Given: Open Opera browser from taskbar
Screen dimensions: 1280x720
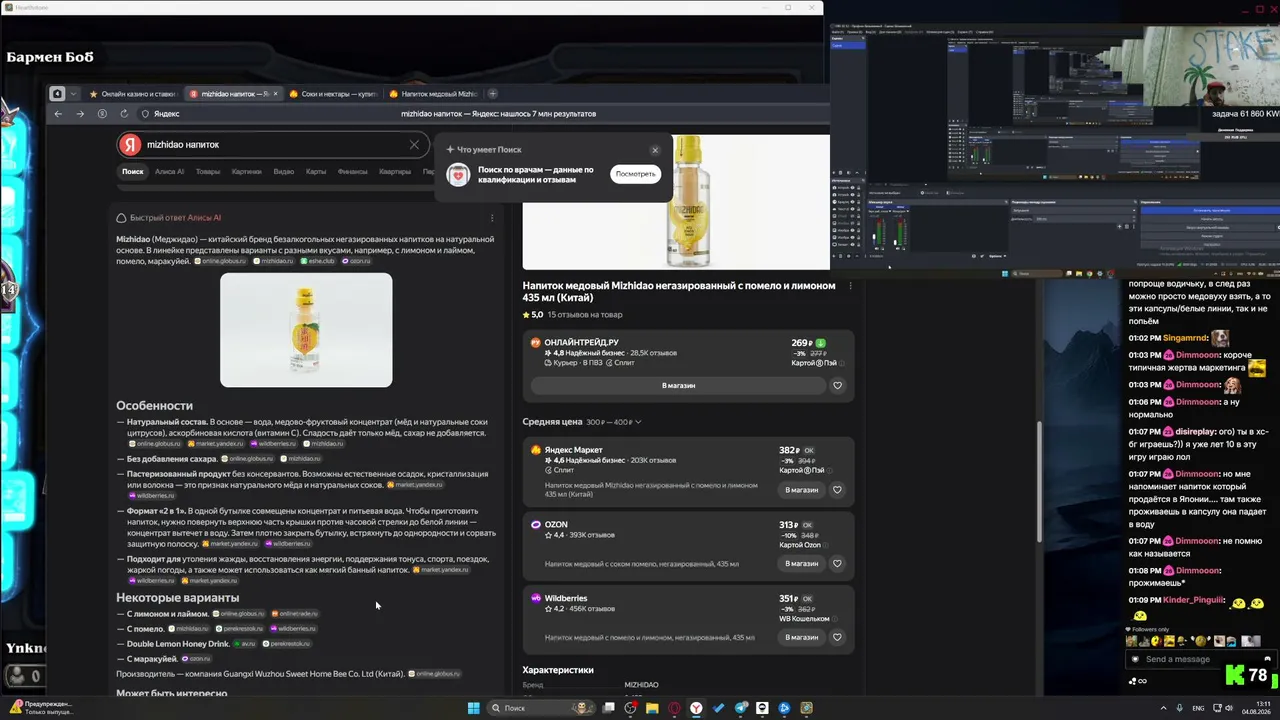Looking at the screenshot, I should click(x=674, y=708).
